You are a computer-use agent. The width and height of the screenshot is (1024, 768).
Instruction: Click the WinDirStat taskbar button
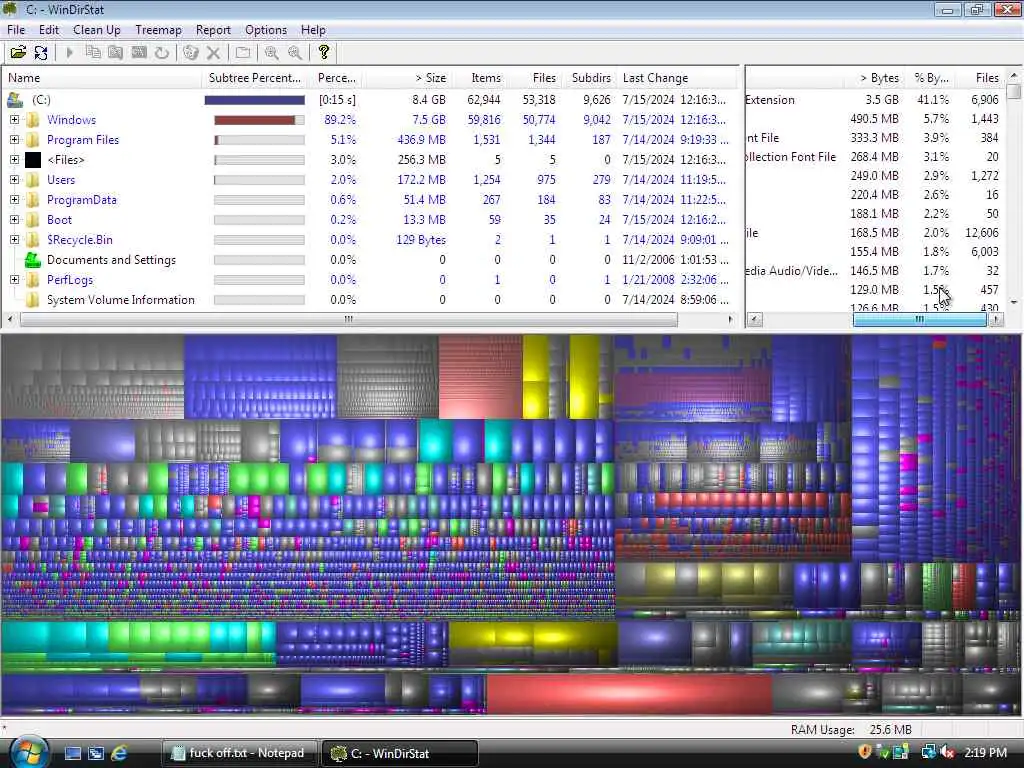point(400,753)
